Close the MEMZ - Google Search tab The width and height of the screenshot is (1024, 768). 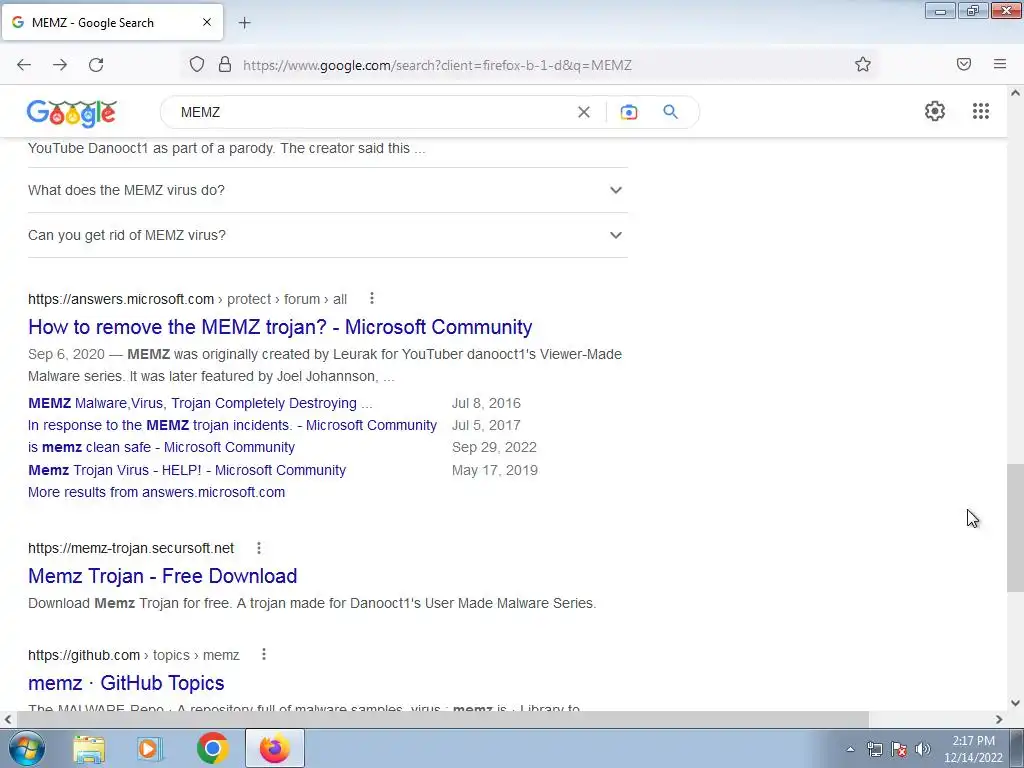pos(206,22)
